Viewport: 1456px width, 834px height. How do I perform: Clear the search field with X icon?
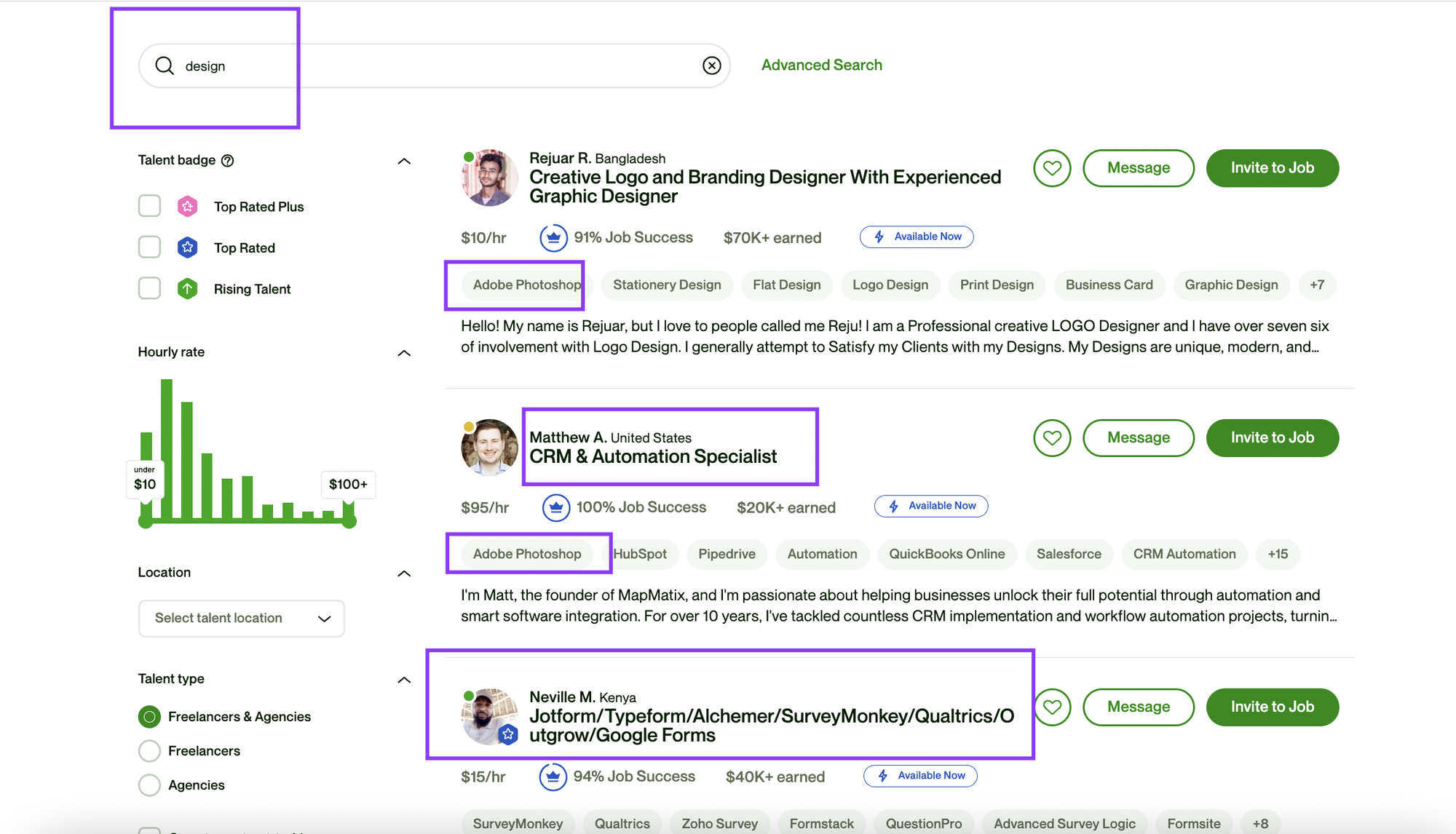pyautogui.click(x=711, y=65)
